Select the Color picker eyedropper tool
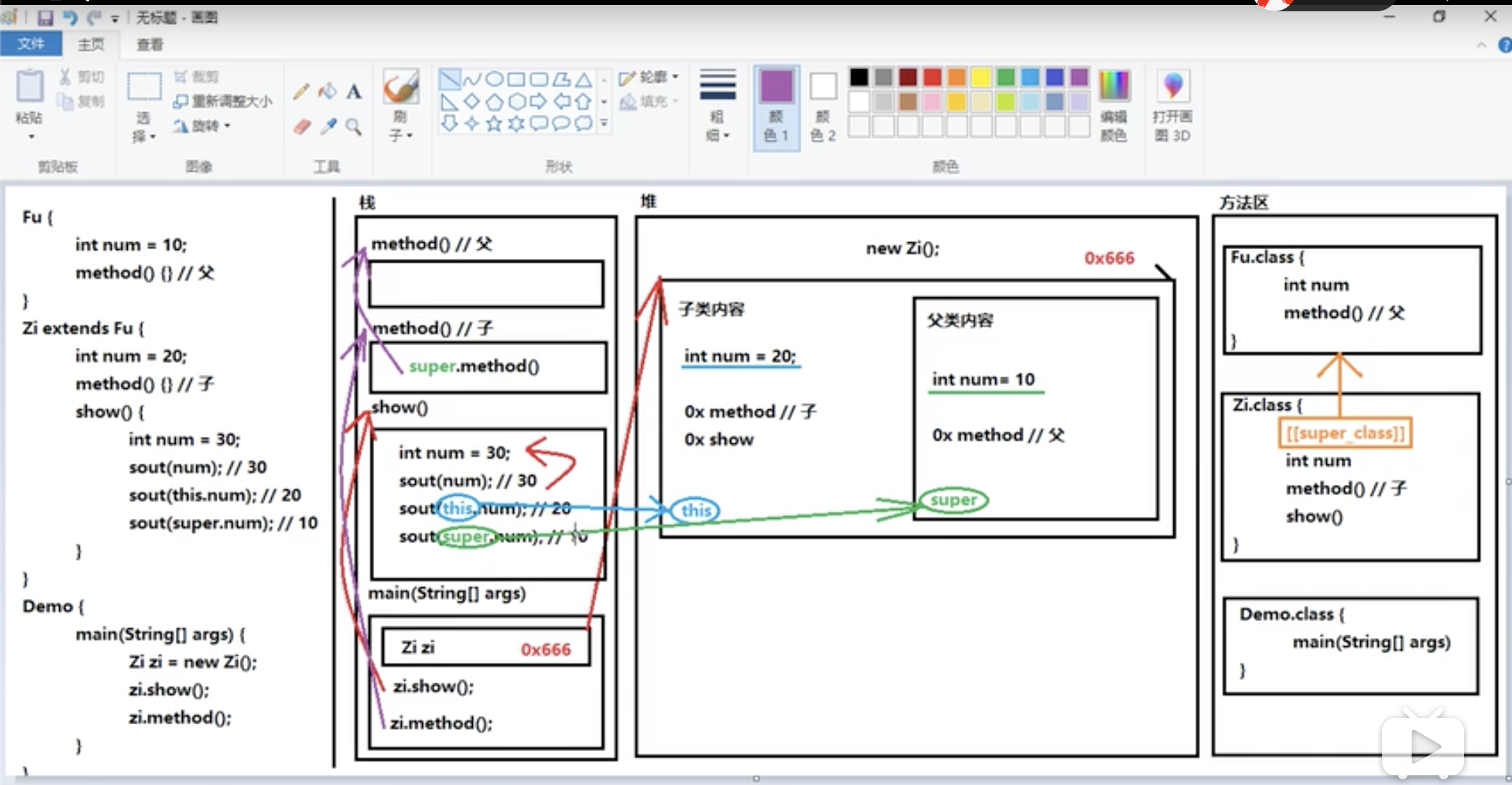This screenshot has width=1512, height=785. click(328, 126)
